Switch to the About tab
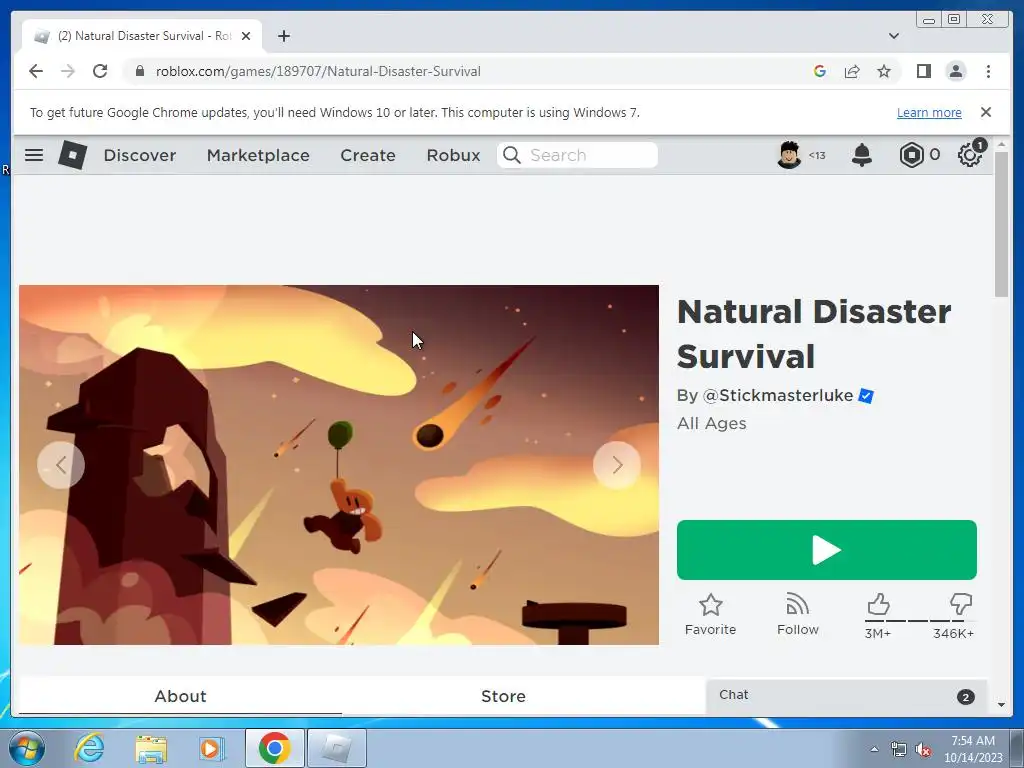 pos(180,696)
